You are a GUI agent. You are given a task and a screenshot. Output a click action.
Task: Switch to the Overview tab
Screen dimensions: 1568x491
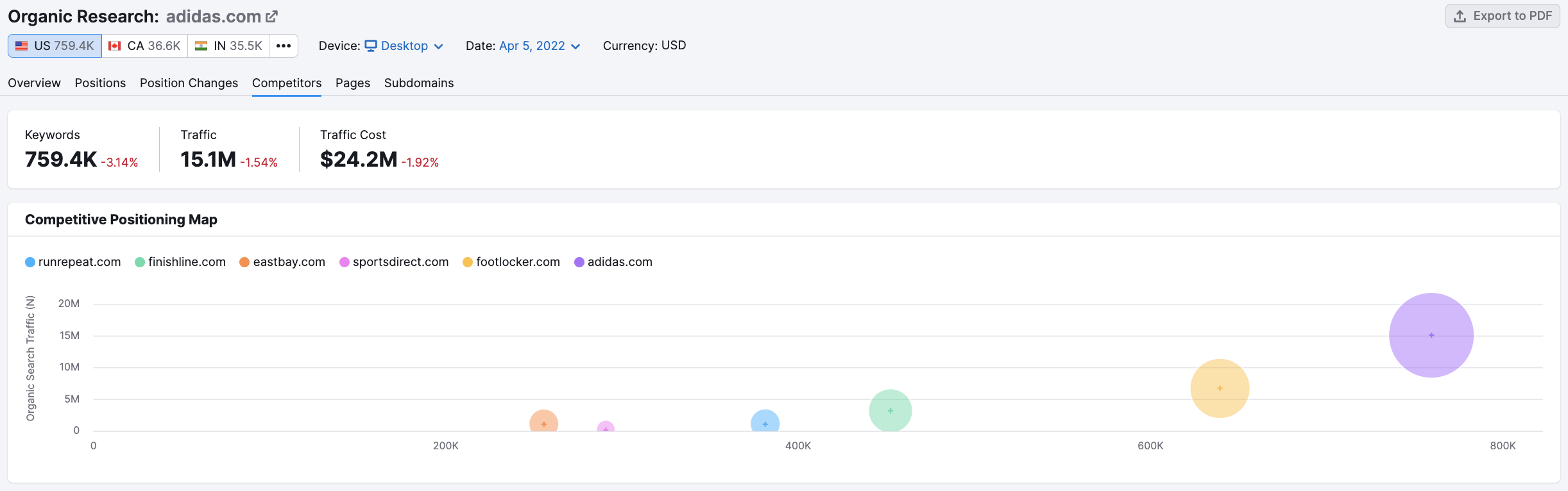tap(34, 83)
